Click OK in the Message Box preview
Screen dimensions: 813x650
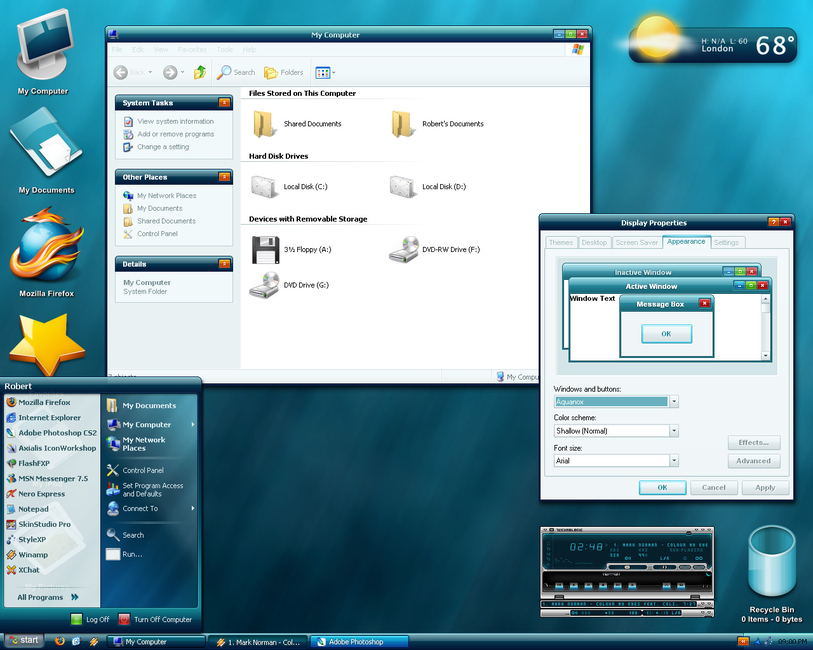(666, 334)
